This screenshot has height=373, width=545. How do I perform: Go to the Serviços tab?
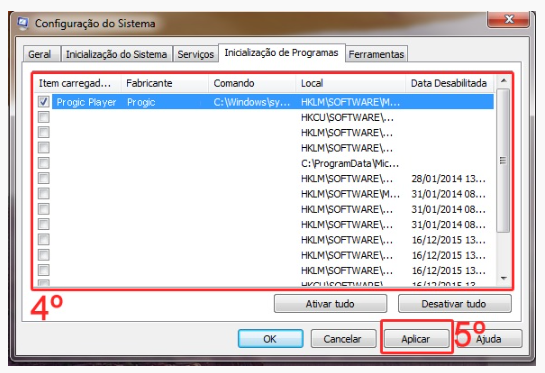(x=196, y=55)
